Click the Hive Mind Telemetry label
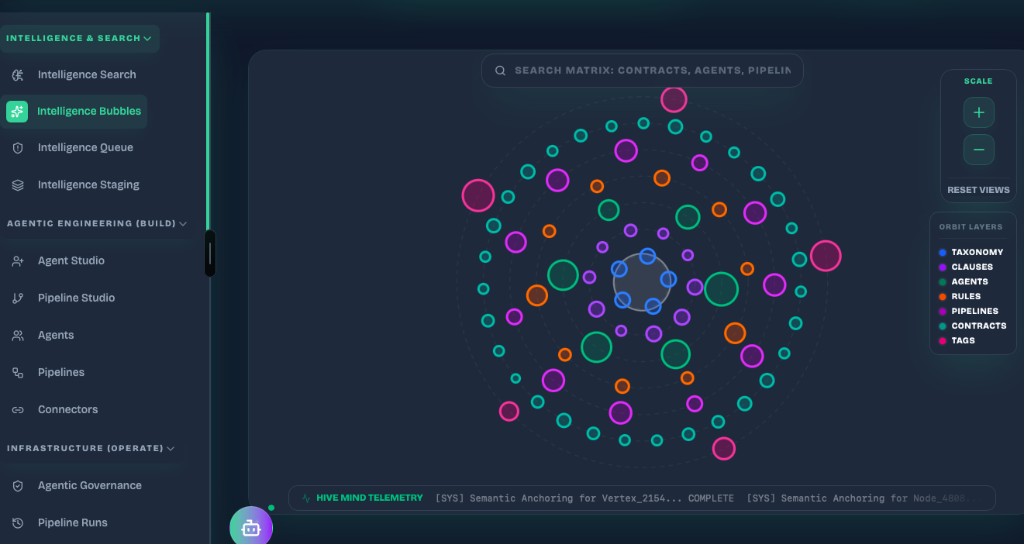This screenshot has height=544, width=1024. (370, 498)
